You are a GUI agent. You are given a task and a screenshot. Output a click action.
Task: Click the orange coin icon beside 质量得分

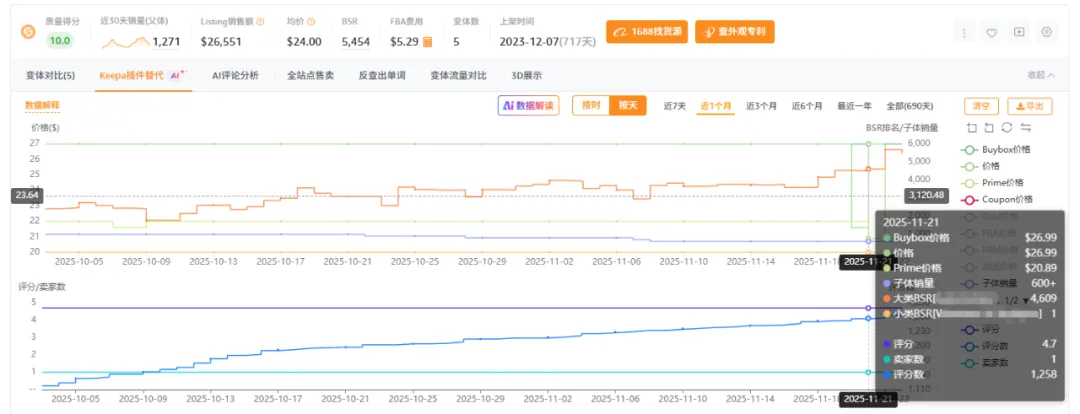tap(28, 32)
